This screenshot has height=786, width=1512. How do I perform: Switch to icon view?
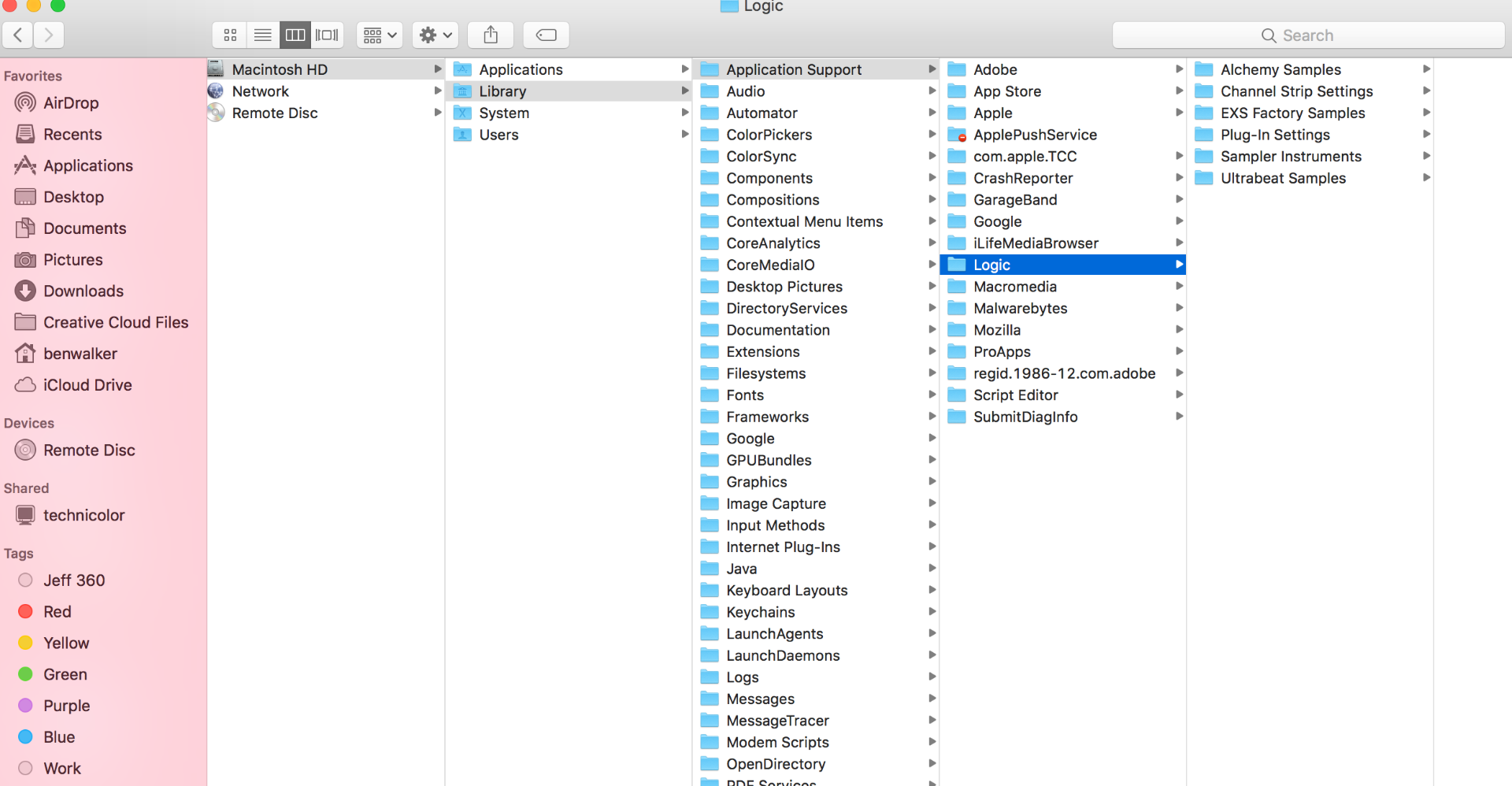point(230,35)
